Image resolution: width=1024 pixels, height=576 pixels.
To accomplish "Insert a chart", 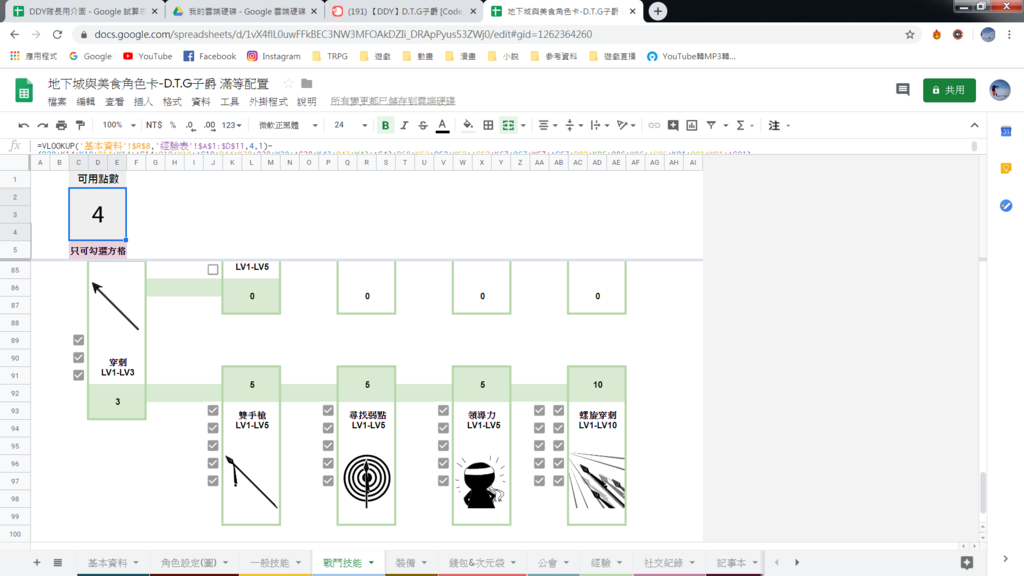I will click(x=692, y=125).
